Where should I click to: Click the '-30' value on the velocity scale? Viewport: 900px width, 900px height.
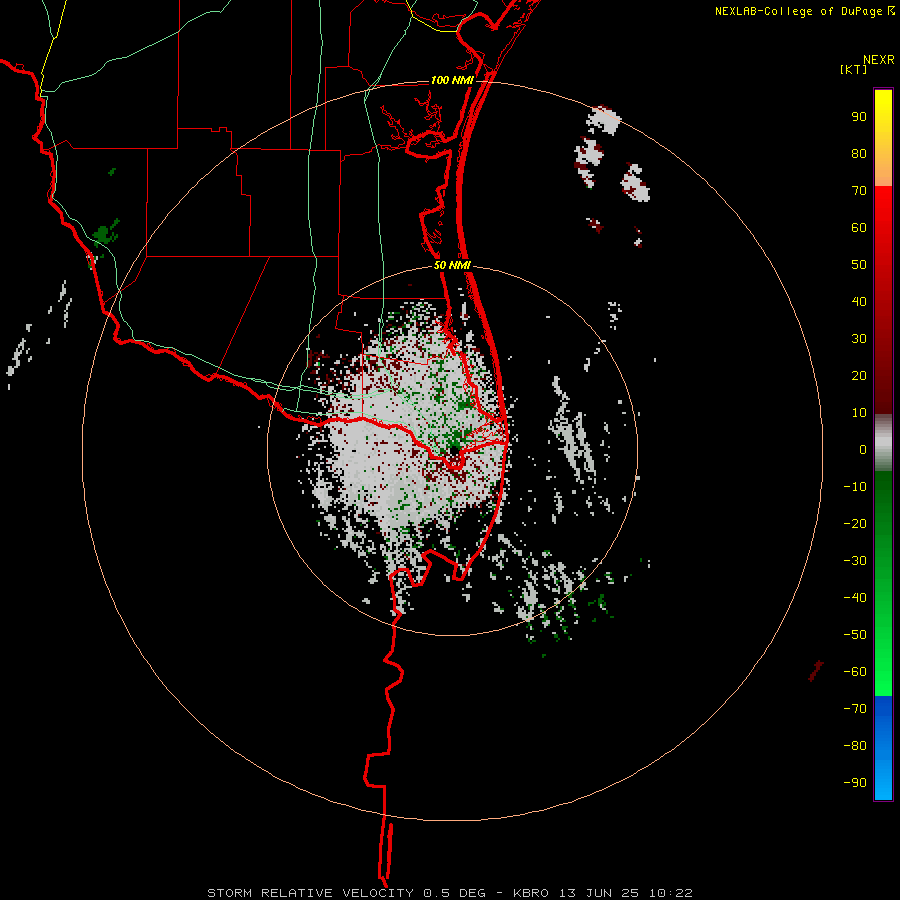pos(855,561)
